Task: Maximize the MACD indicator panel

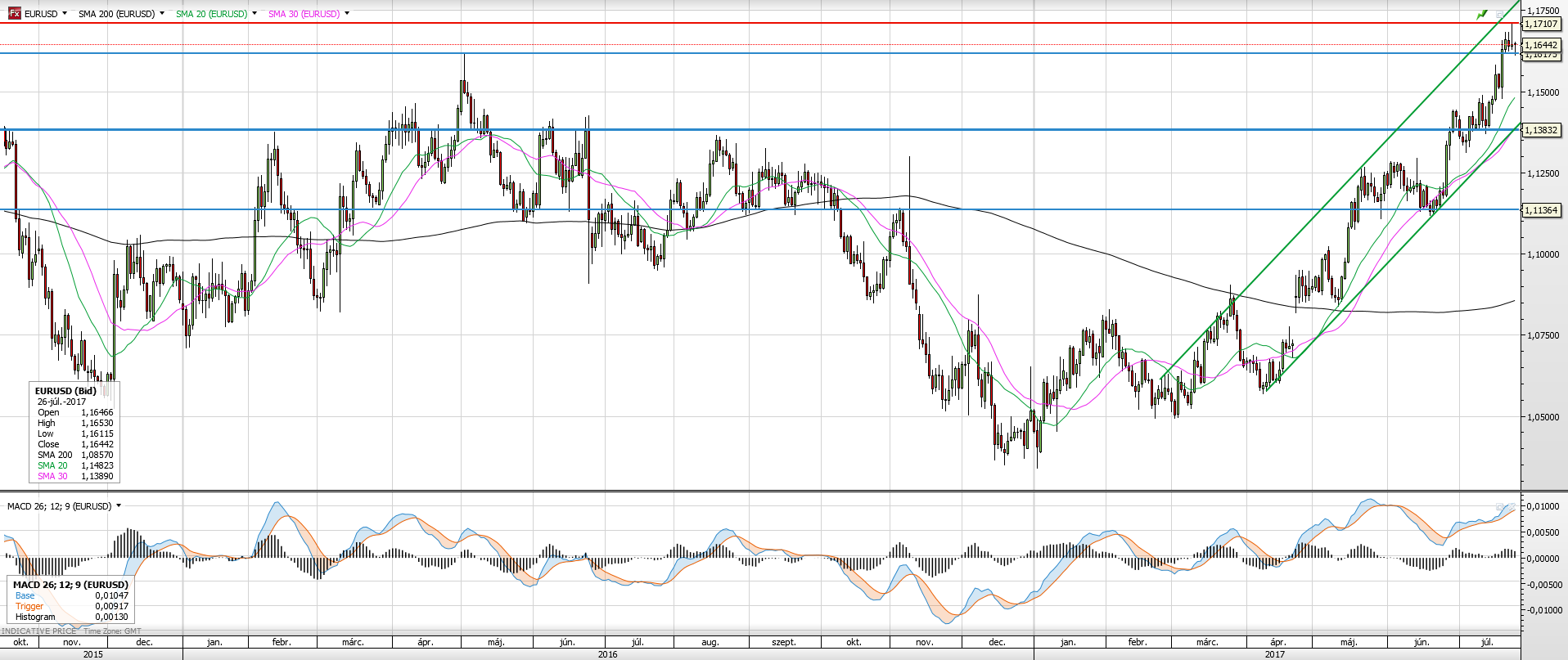Action: coord(1500,506)
